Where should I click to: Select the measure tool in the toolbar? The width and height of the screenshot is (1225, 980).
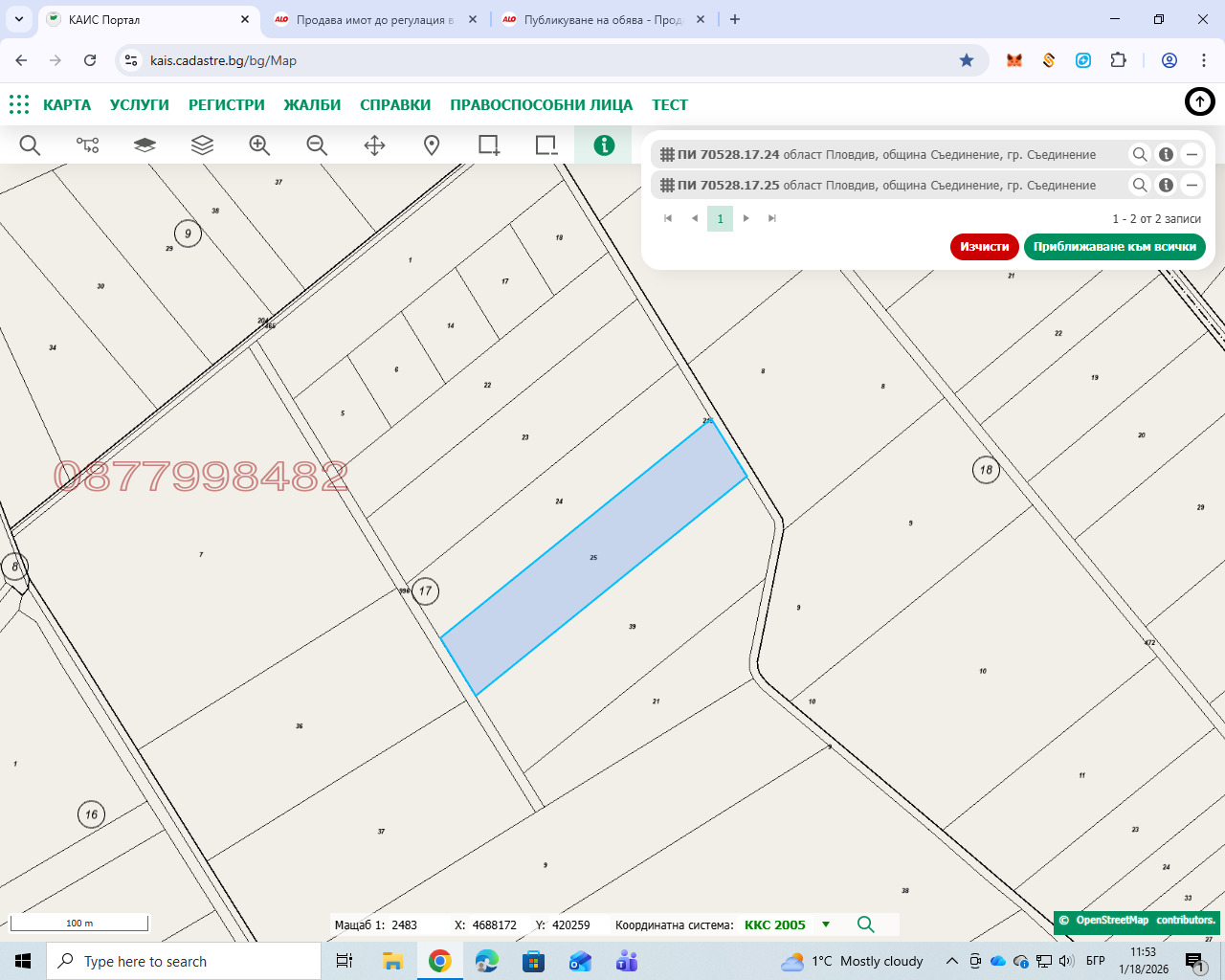click(88, 145)
